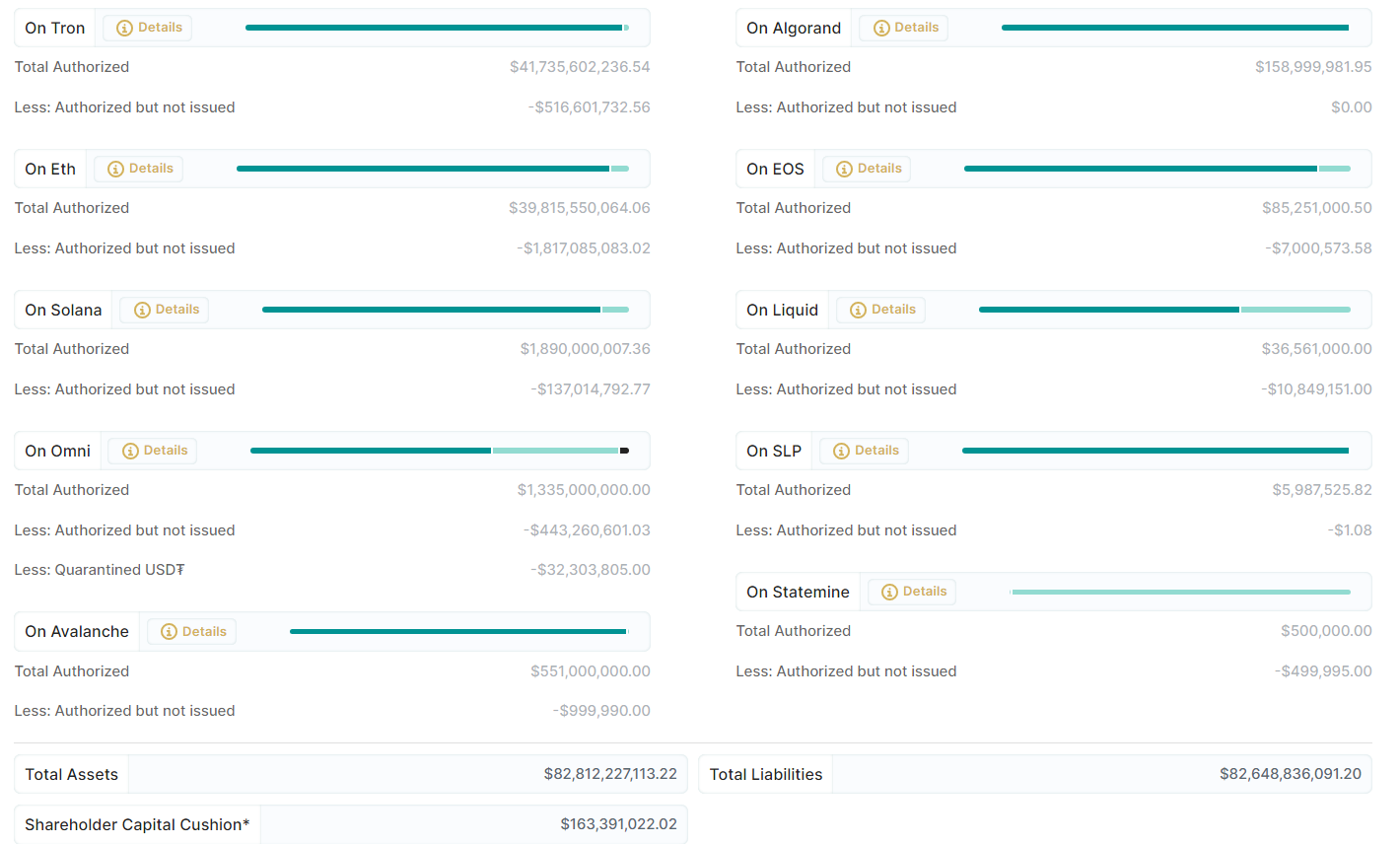Click the On Liquid progress bar
The height and width of the screenshot is (844, 1400).
coord(1164,310)
